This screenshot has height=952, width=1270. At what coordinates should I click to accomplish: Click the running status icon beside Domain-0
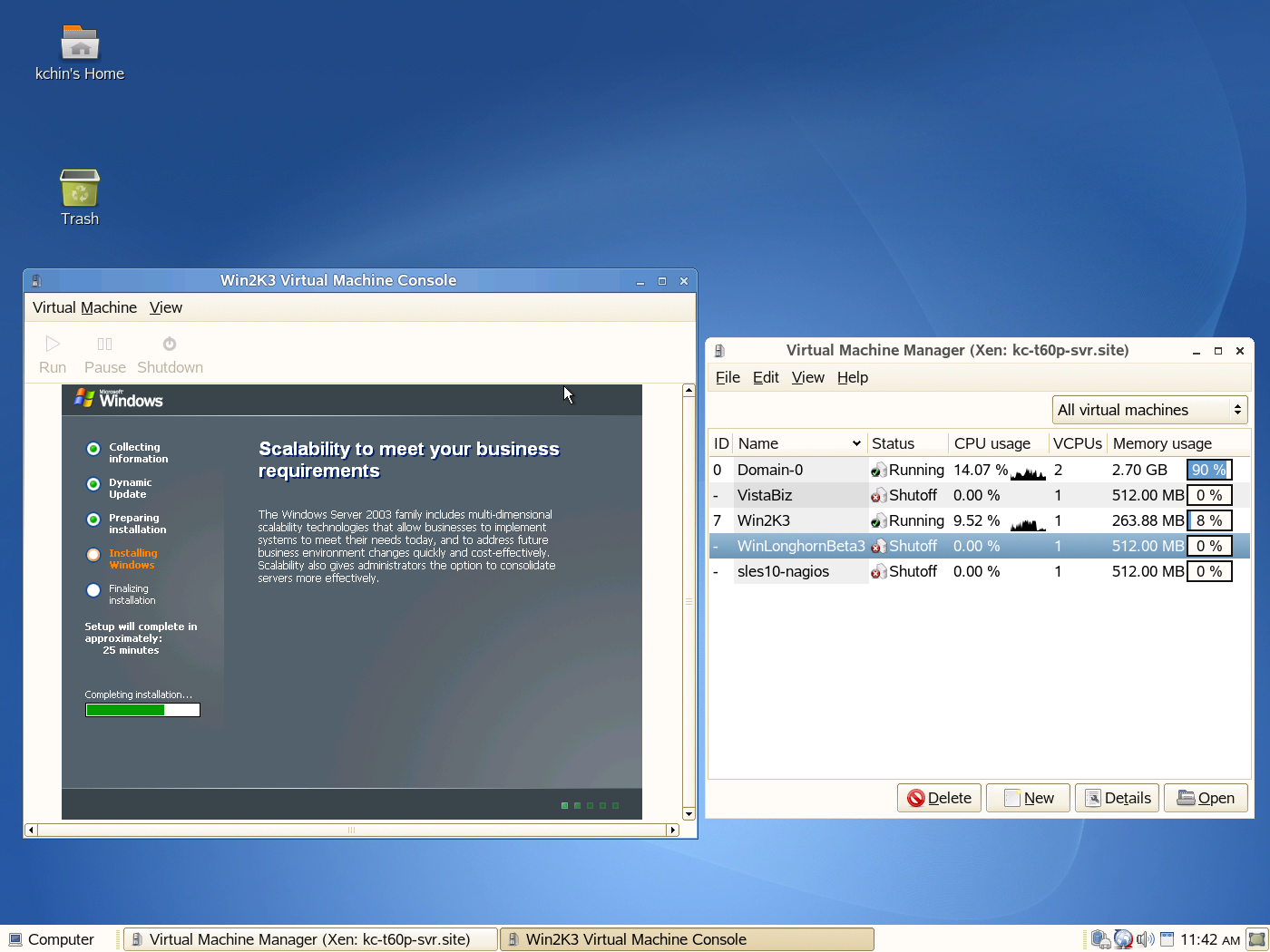coord(878,470)
